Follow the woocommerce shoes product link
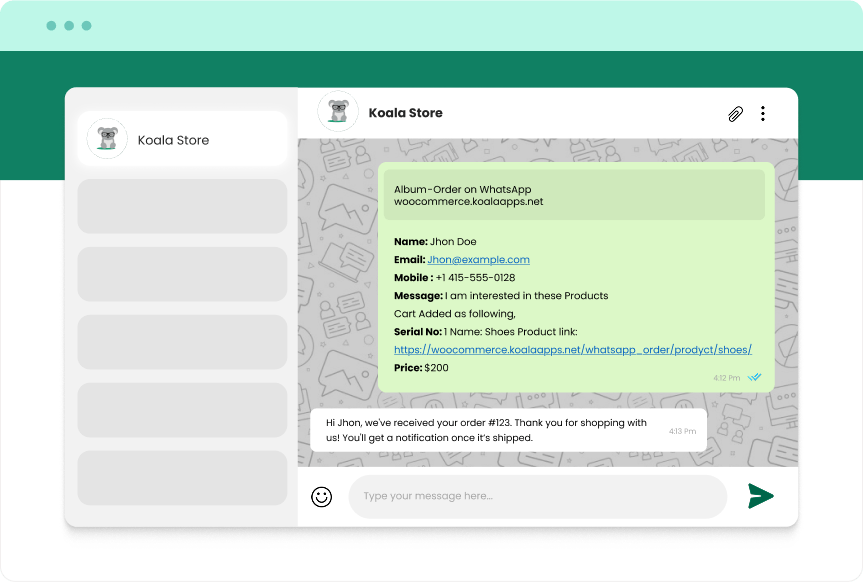 [x=573, y=350]
